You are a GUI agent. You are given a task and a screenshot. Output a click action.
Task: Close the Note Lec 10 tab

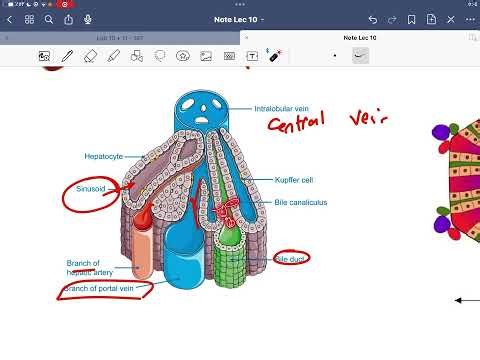pos(247,38)
